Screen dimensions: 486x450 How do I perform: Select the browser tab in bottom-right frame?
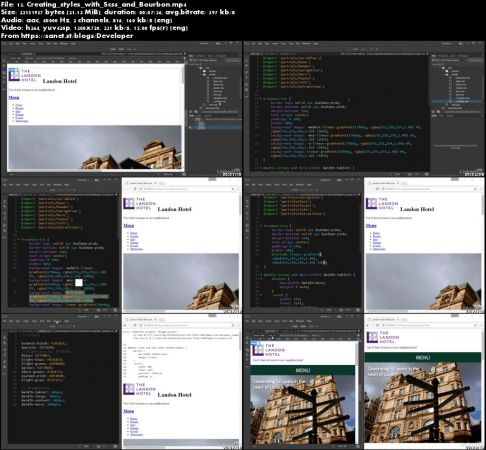click(383, 319)
